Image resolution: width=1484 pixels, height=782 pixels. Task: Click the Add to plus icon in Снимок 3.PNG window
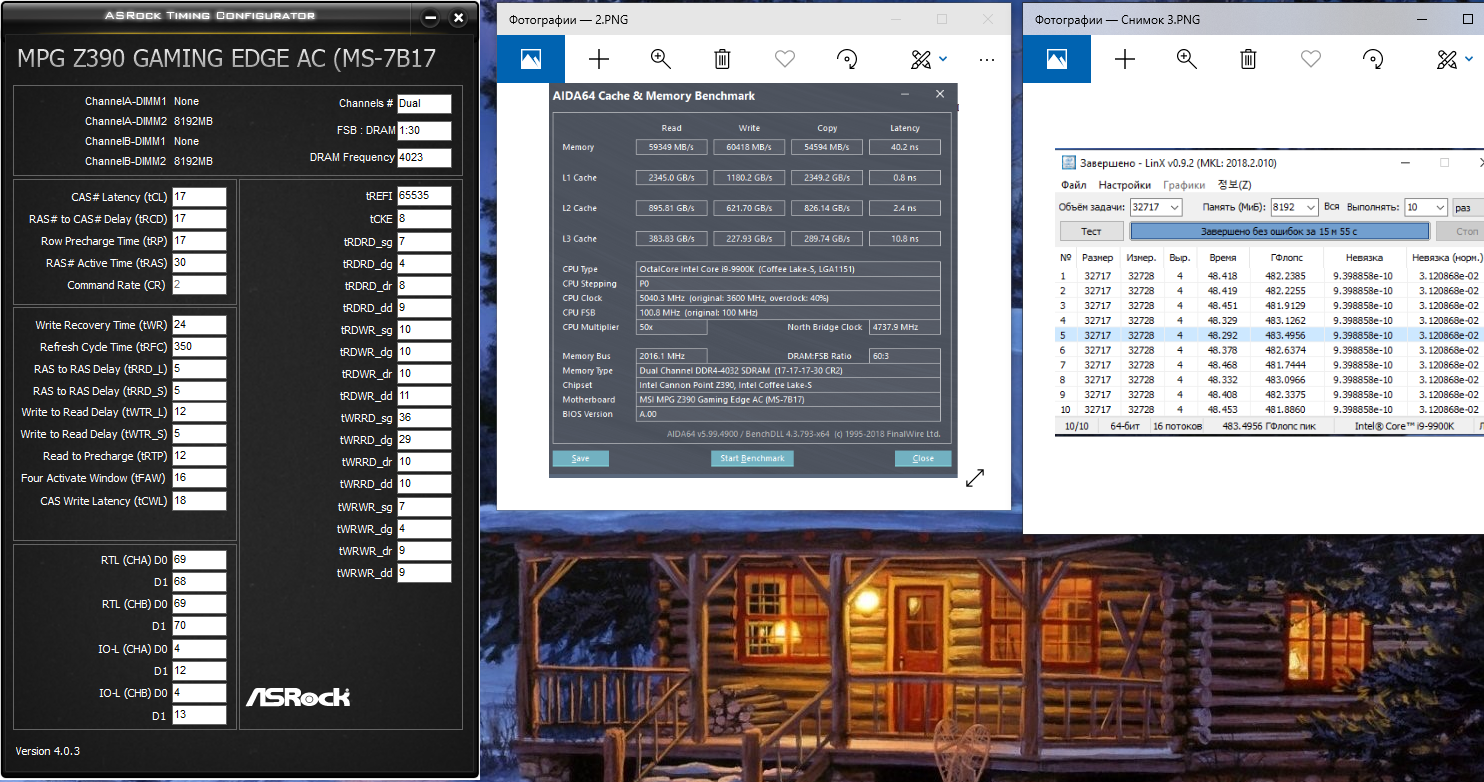pos(1125,60)
